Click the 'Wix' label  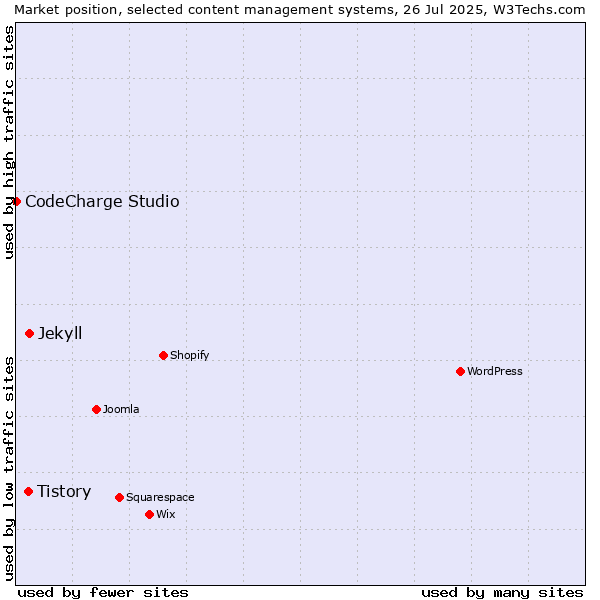pos(166,514)
